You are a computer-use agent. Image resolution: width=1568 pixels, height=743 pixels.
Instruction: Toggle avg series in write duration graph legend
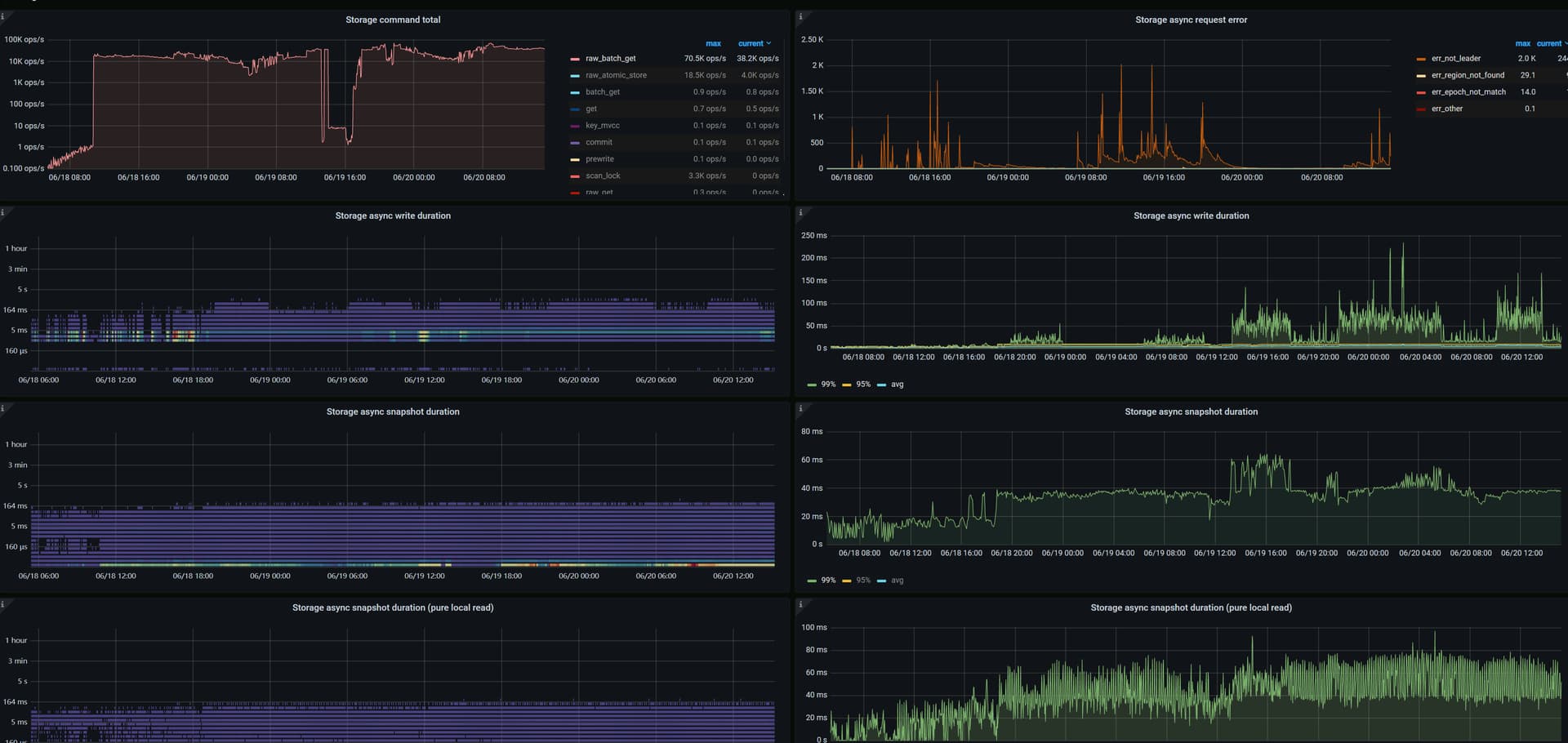pos(897,385)
